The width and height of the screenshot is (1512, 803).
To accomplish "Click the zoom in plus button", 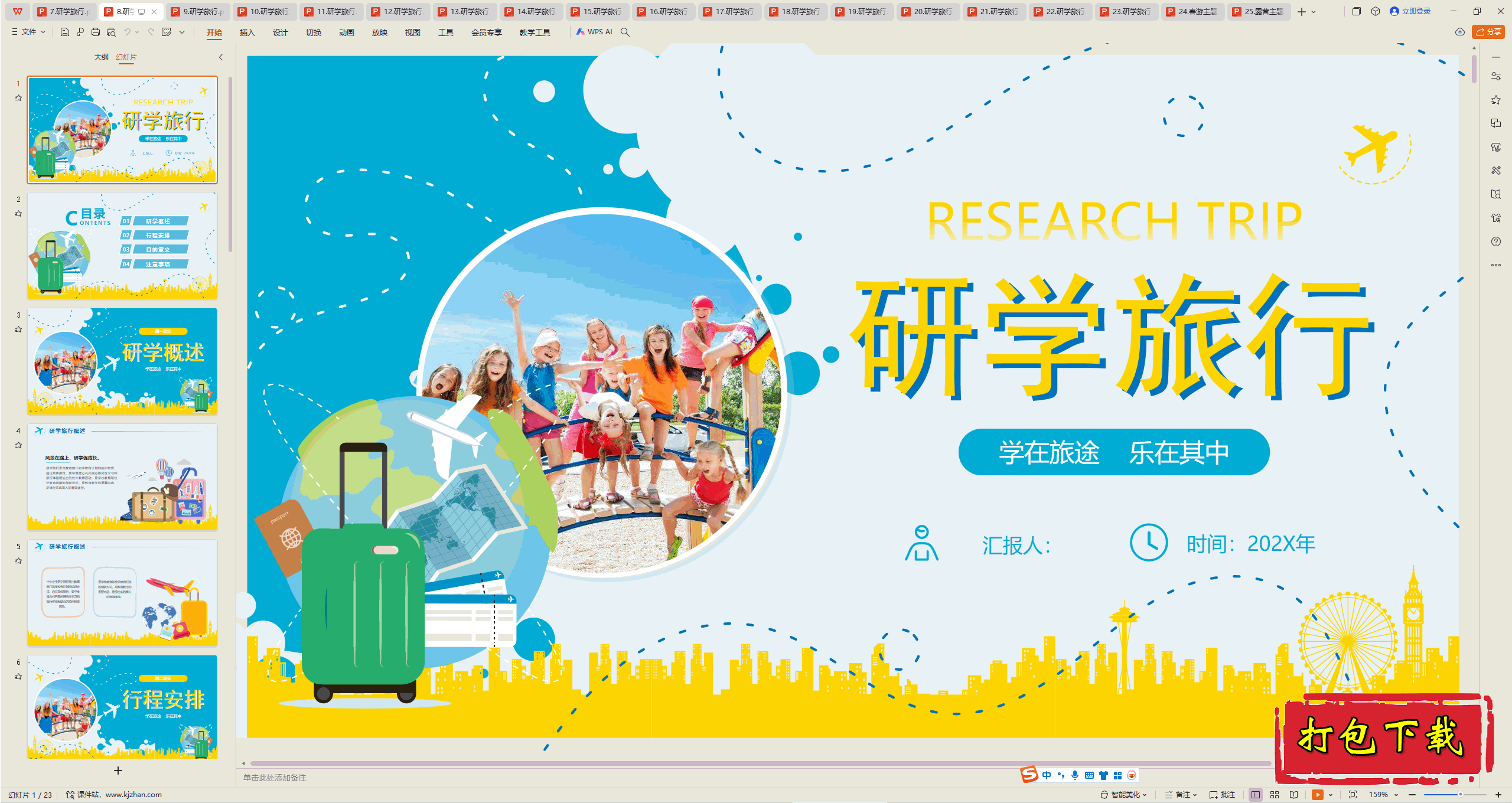I will (1498, 795).
